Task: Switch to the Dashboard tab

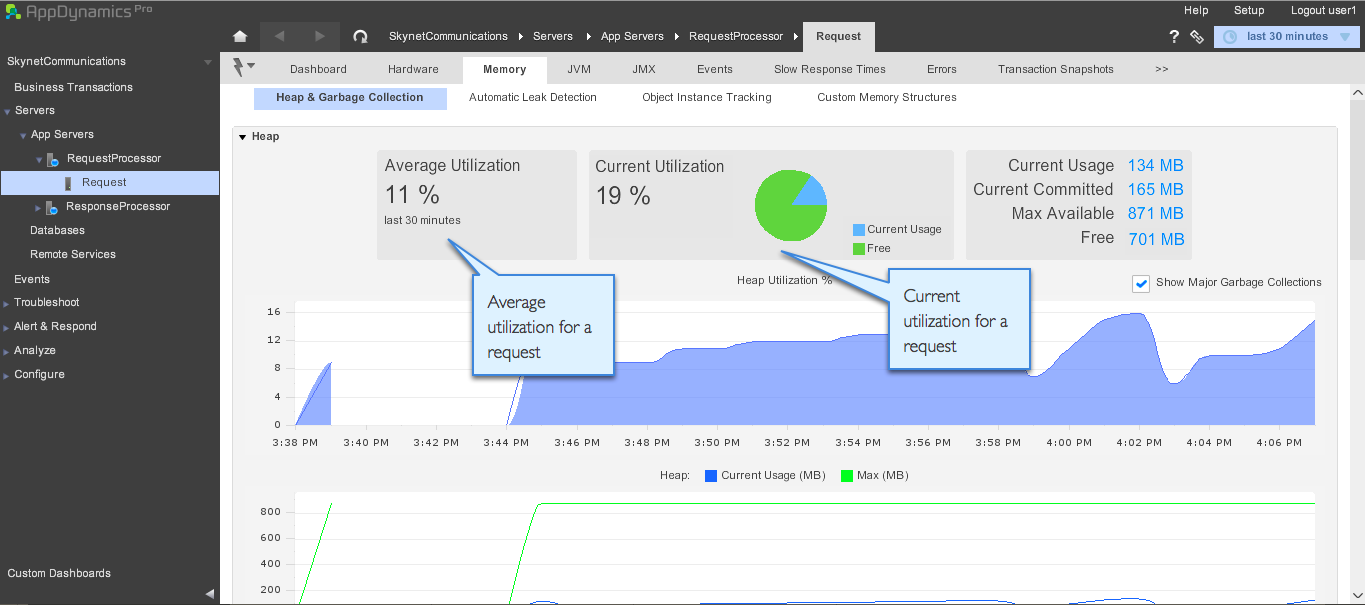Action: [x=318, y=70]
